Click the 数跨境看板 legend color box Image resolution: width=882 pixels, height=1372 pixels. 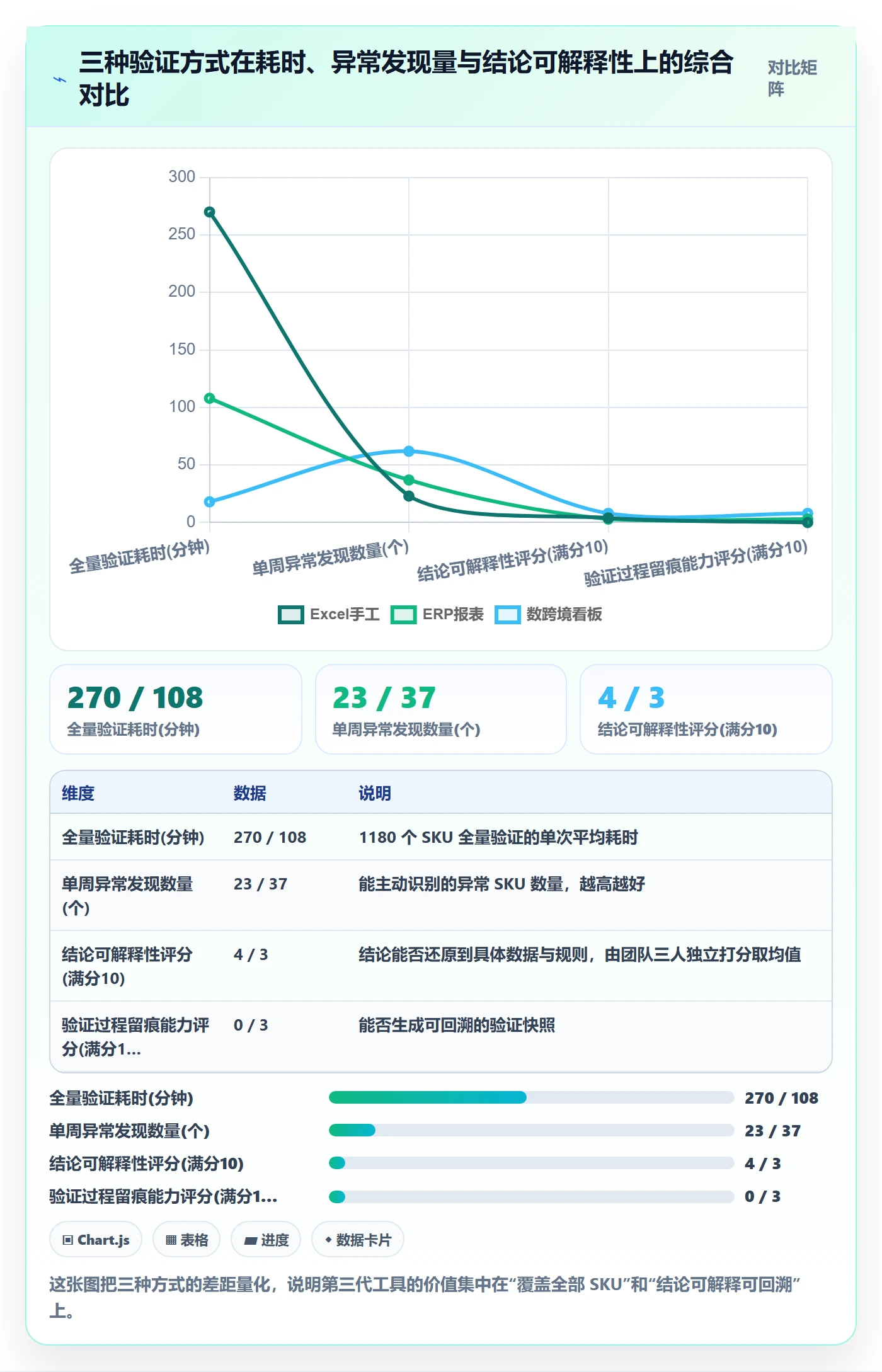pyautogui.click(x=507, y=615)
